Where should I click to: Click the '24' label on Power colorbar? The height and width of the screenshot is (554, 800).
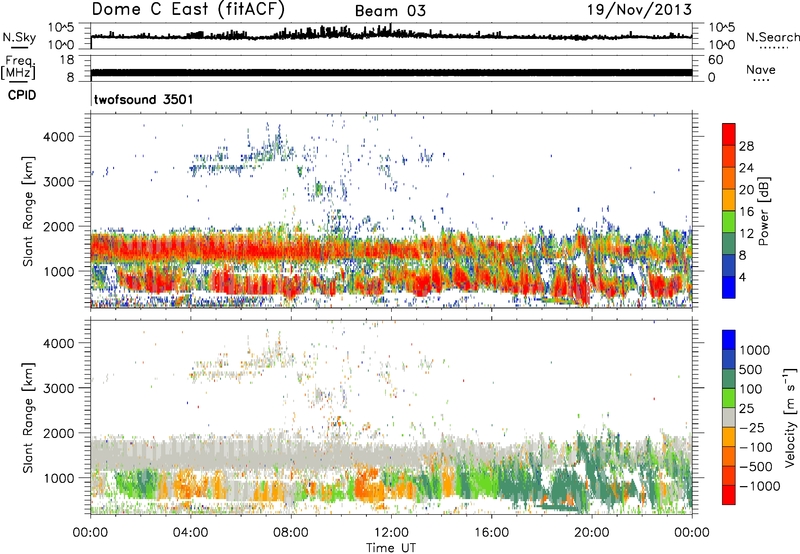tap(746, 168)
